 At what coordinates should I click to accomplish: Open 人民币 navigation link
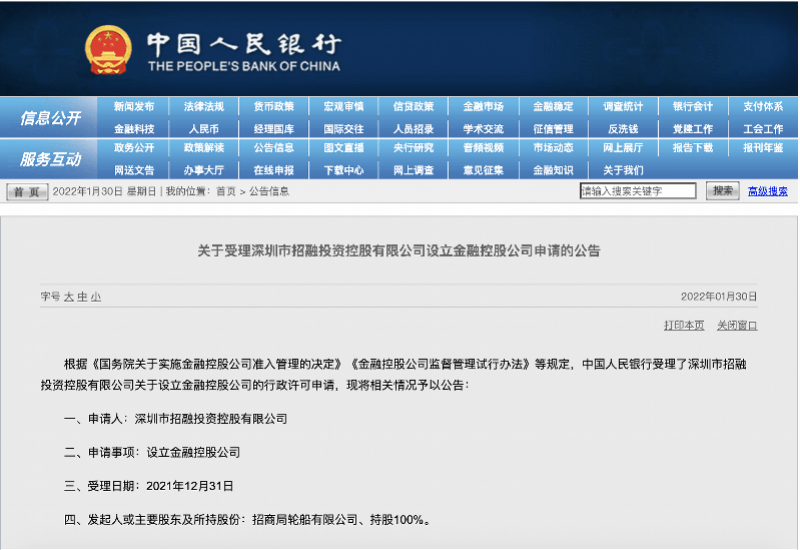point(204,129)
